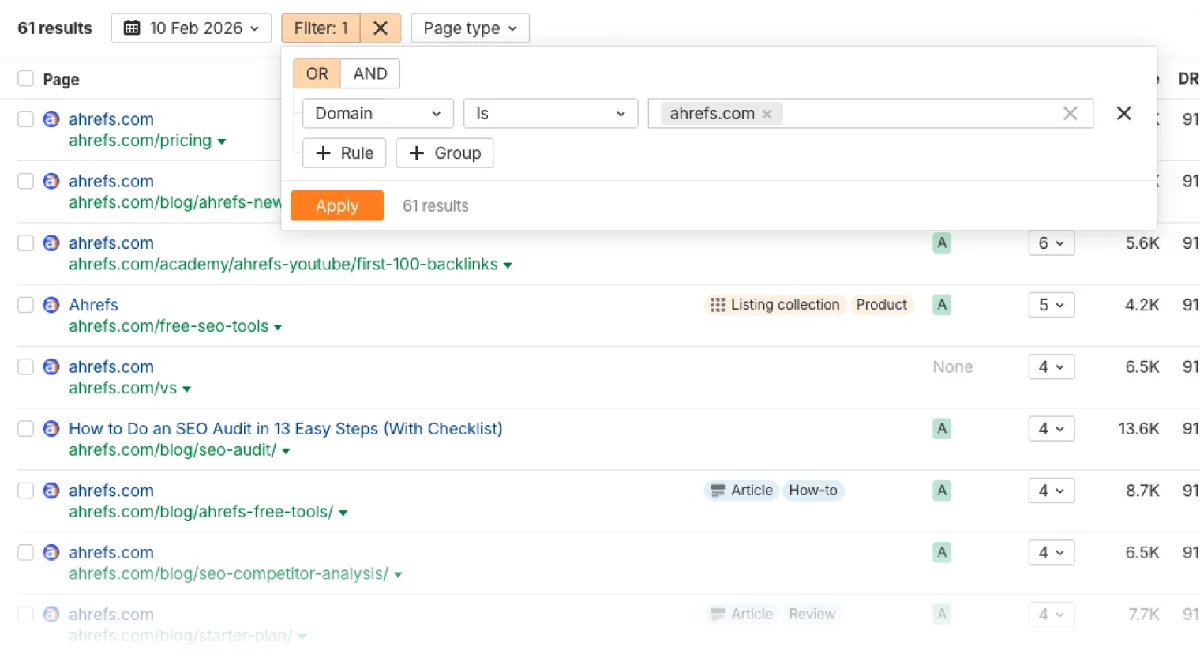Click the How-to tag in ahrefs-free-tools row
Viewport: 1200px width, 654px height.
point(813,491)
